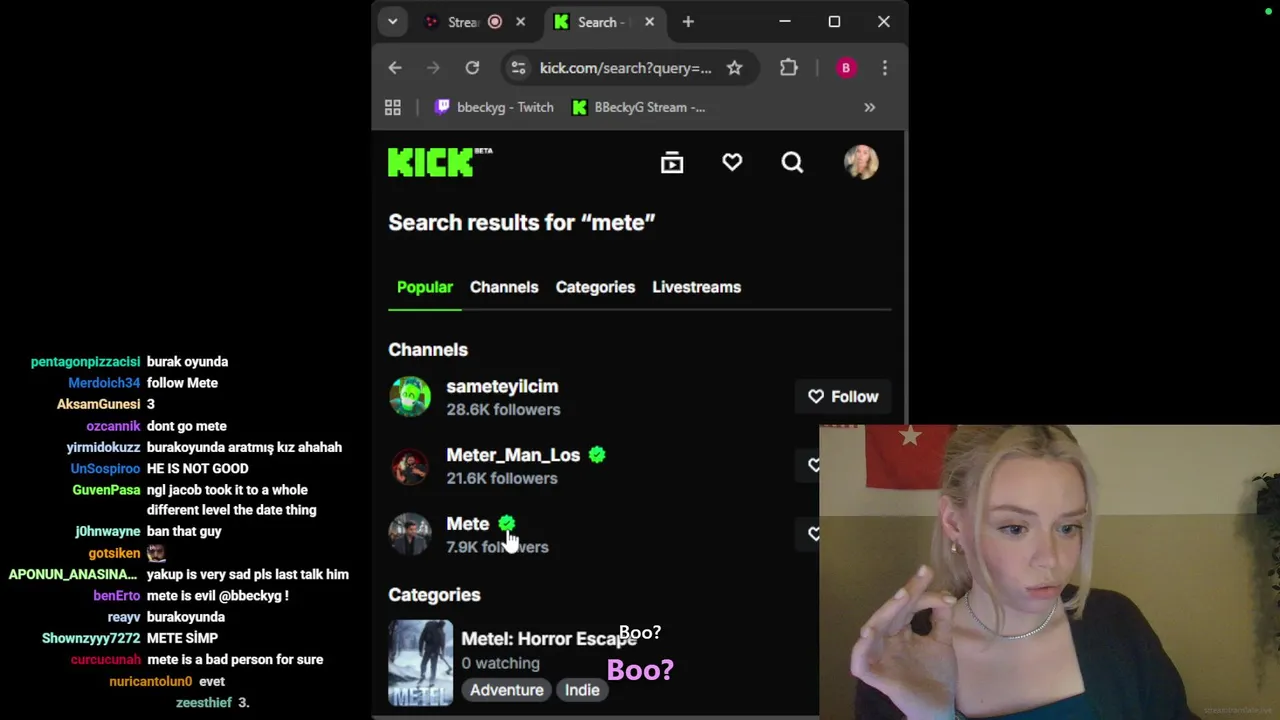This screenshot has height=720, width=1280.
Task: Switch to the Livestreams search tab
Action: pyautogui.click(x=697, y=287)
